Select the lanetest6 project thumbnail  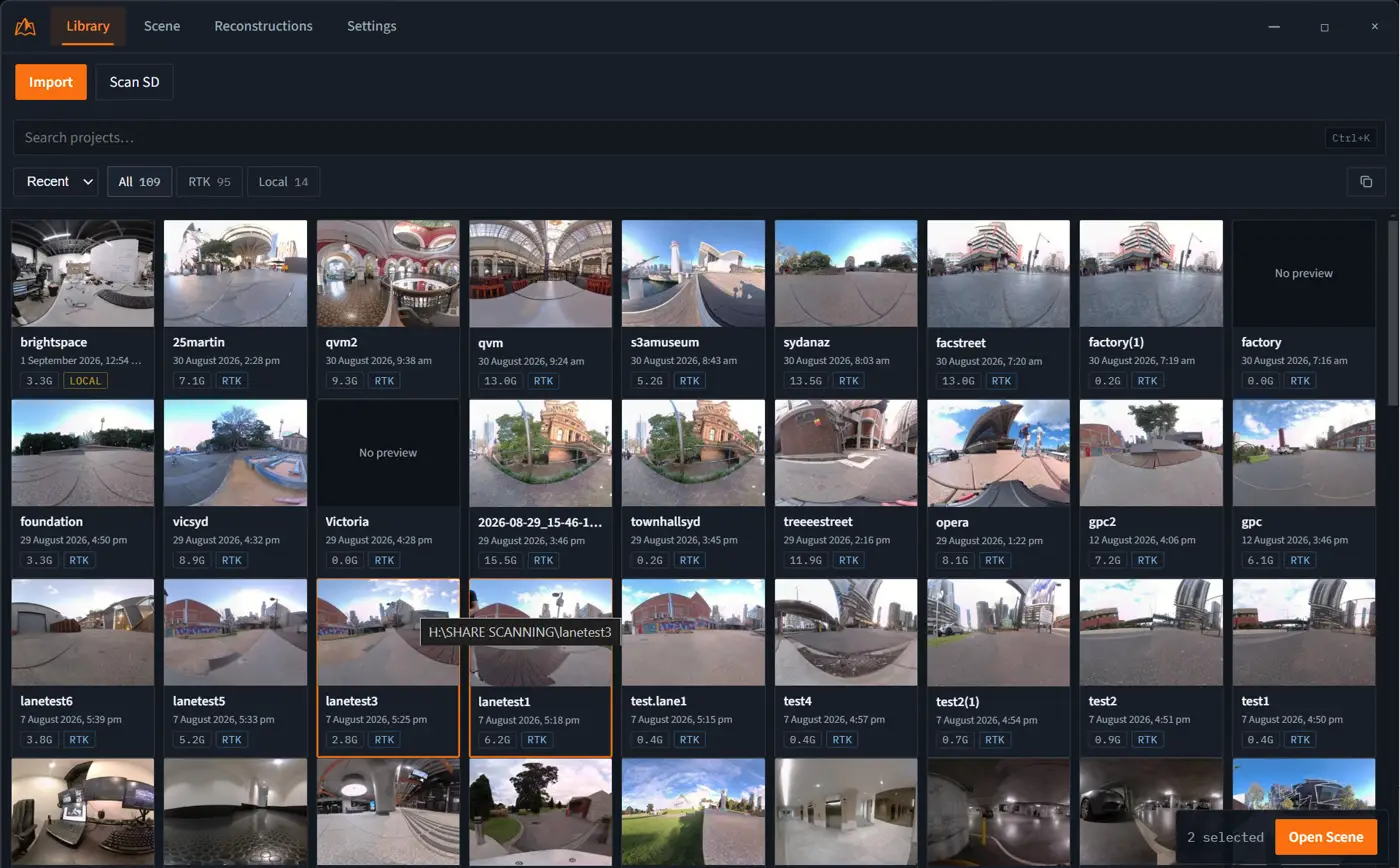tap(83, 633)
